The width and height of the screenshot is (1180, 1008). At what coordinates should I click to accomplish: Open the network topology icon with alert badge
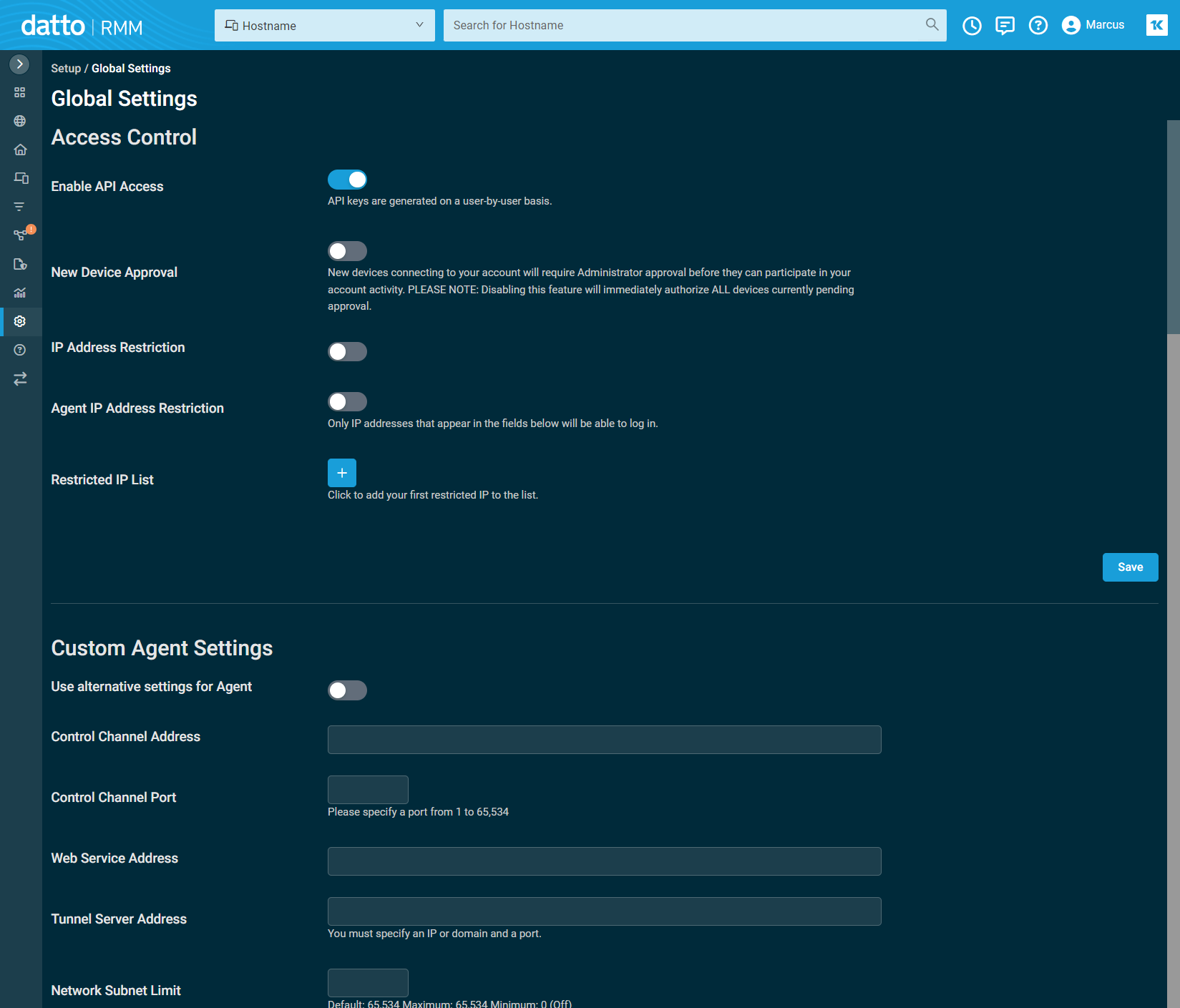21,234
